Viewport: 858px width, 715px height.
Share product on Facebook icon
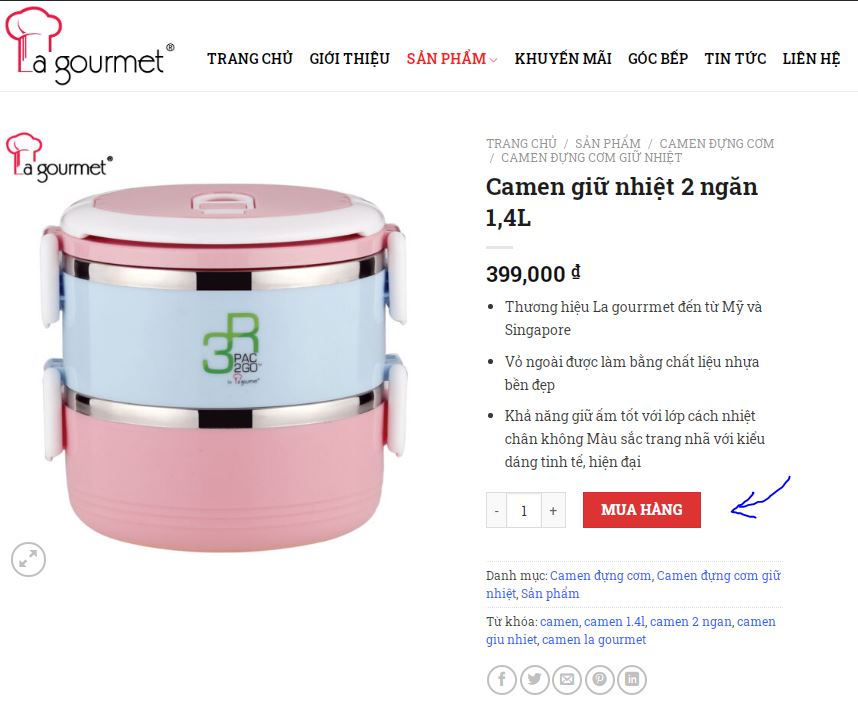point(501,680)
